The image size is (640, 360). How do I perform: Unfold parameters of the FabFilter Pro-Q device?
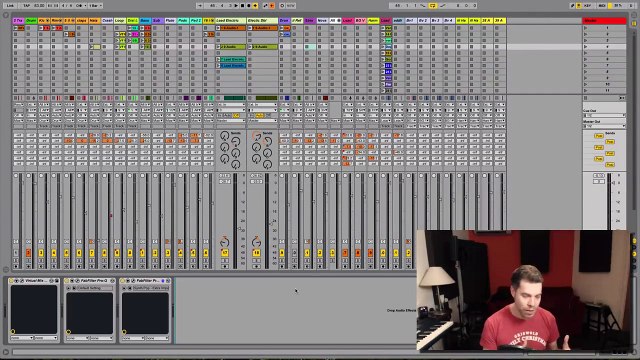pyautogui.click(x=72, y=281)
